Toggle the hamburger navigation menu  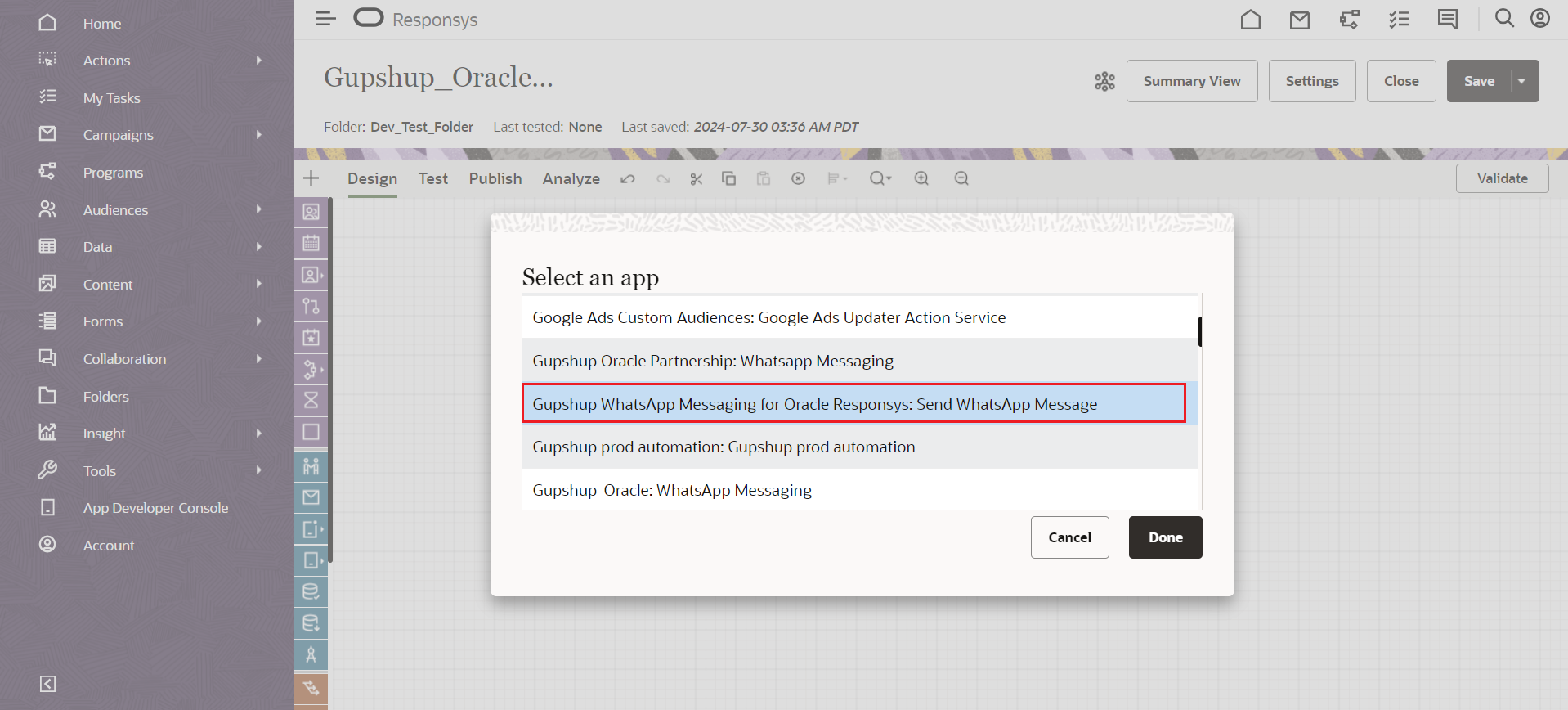coord(325,19)
